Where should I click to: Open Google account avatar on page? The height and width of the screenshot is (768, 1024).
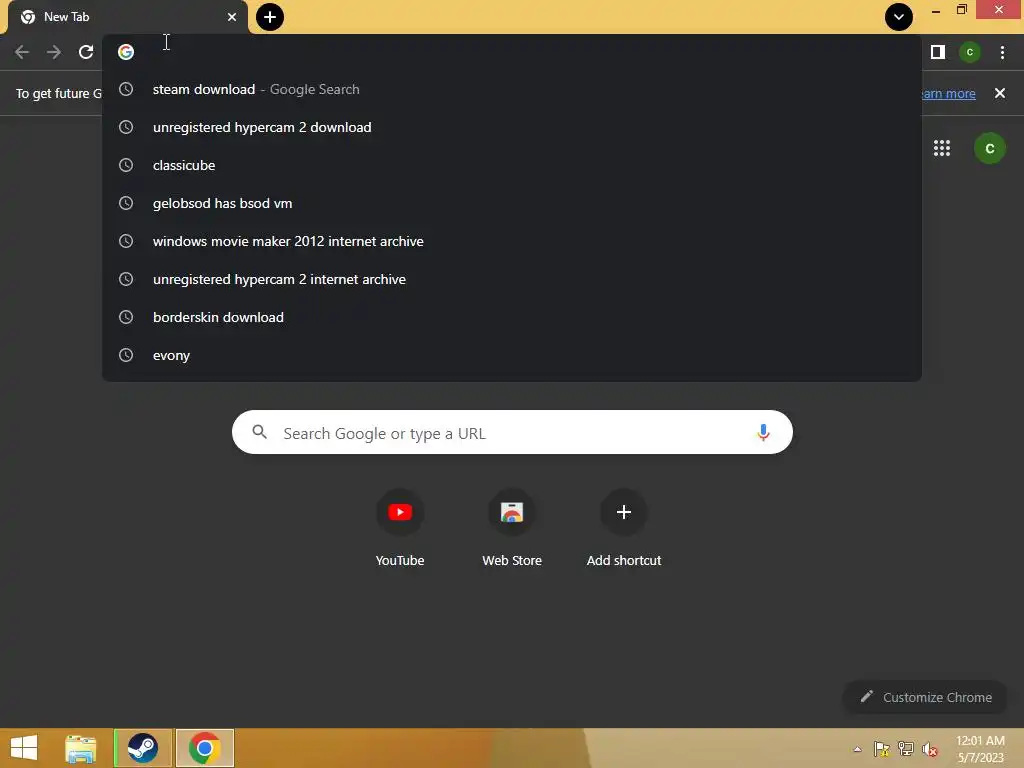pos(990,148)
